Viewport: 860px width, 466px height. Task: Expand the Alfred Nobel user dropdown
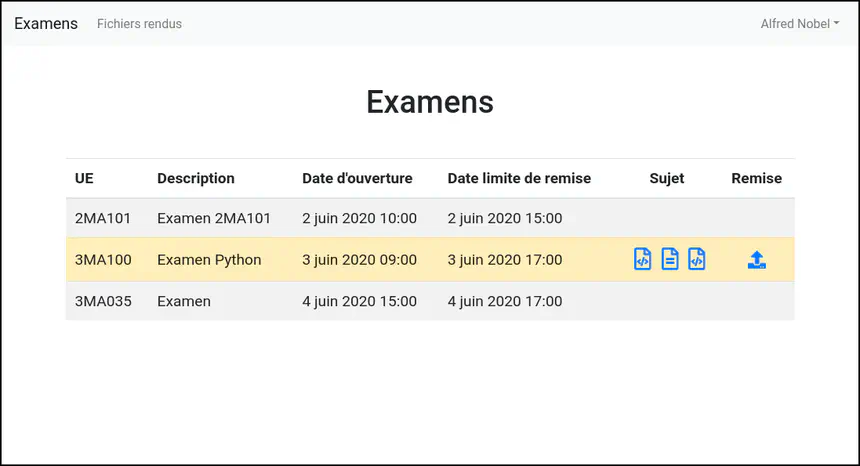tap(799, 24)
